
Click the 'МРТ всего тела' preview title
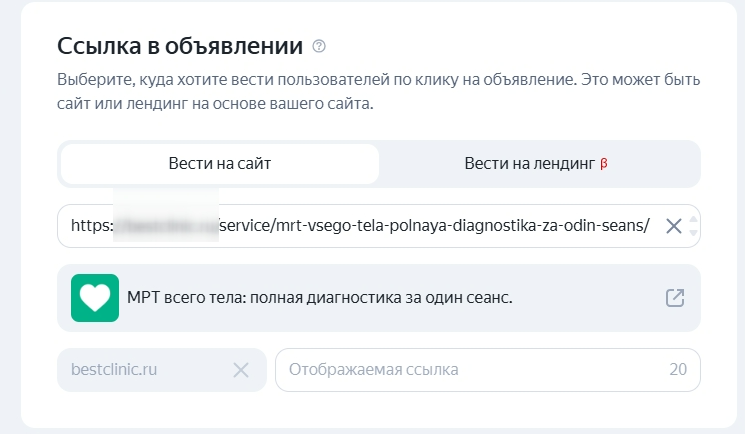(x=320, y=298)
